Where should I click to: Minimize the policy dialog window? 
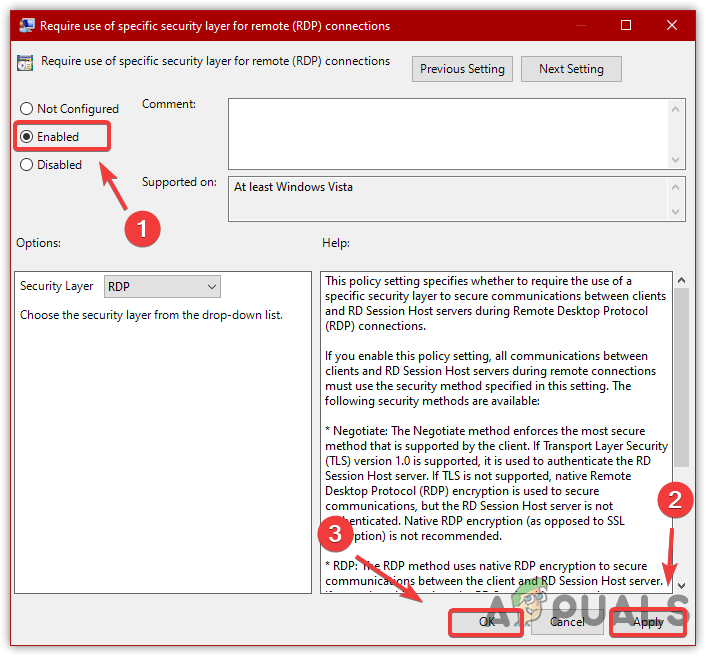tap(581, 25)
